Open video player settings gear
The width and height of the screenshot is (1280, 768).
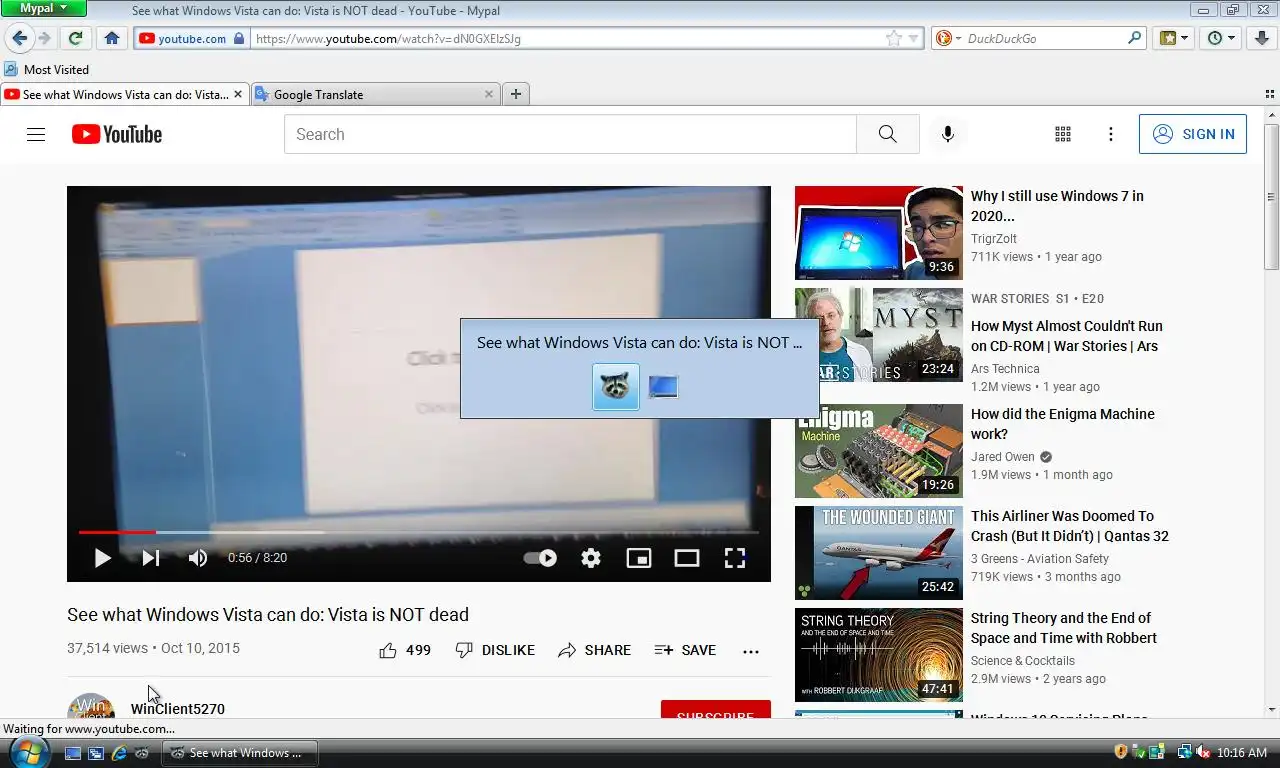(591, 558)
